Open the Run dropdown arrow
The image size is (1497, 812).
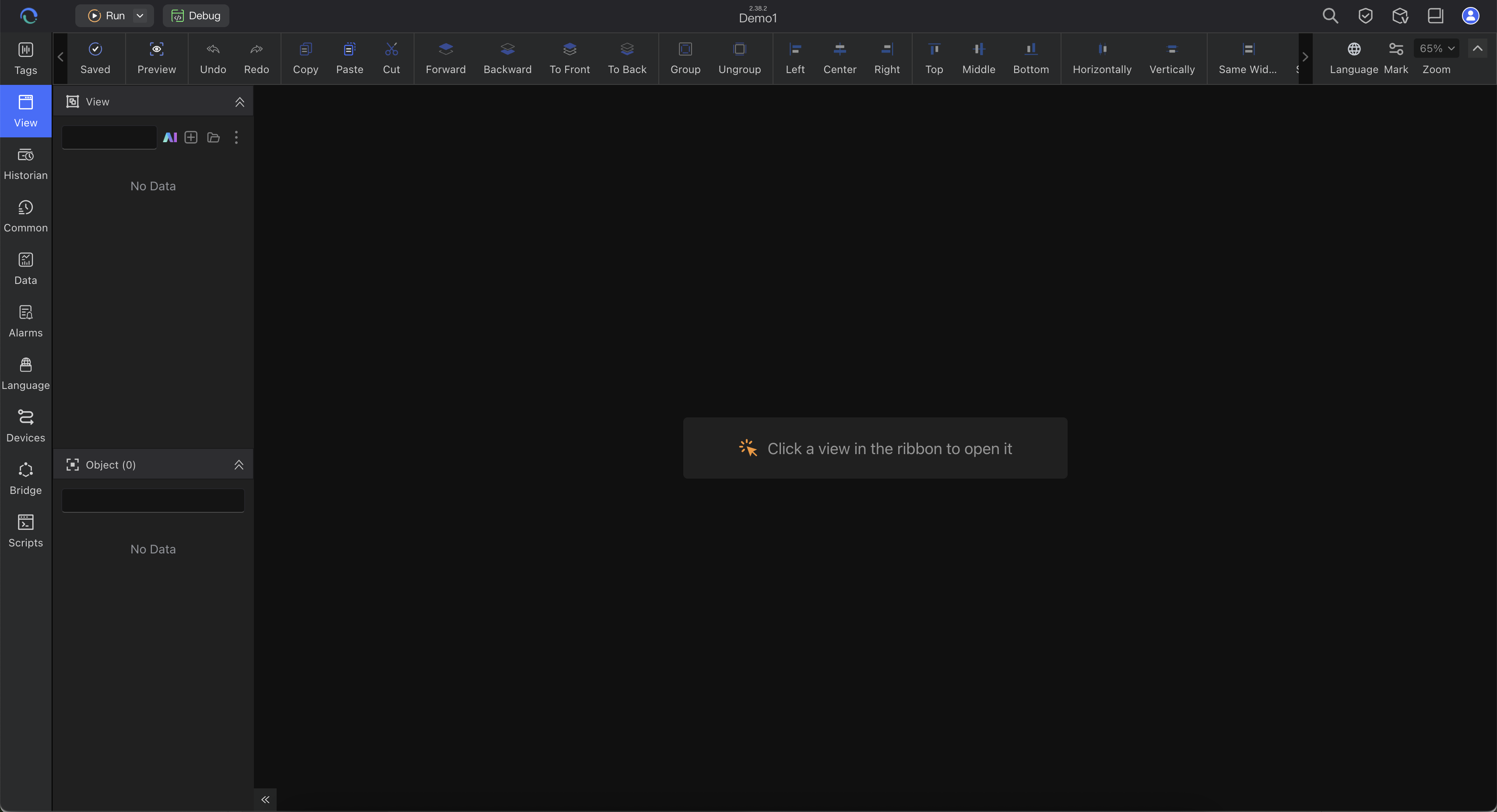(140, 16)
